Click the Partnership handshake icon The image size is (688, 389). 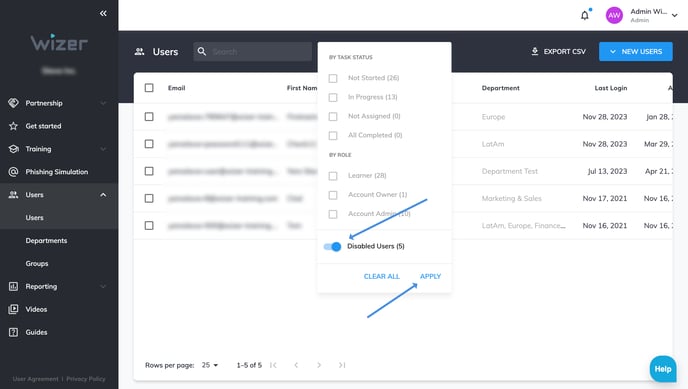[14, 103]
